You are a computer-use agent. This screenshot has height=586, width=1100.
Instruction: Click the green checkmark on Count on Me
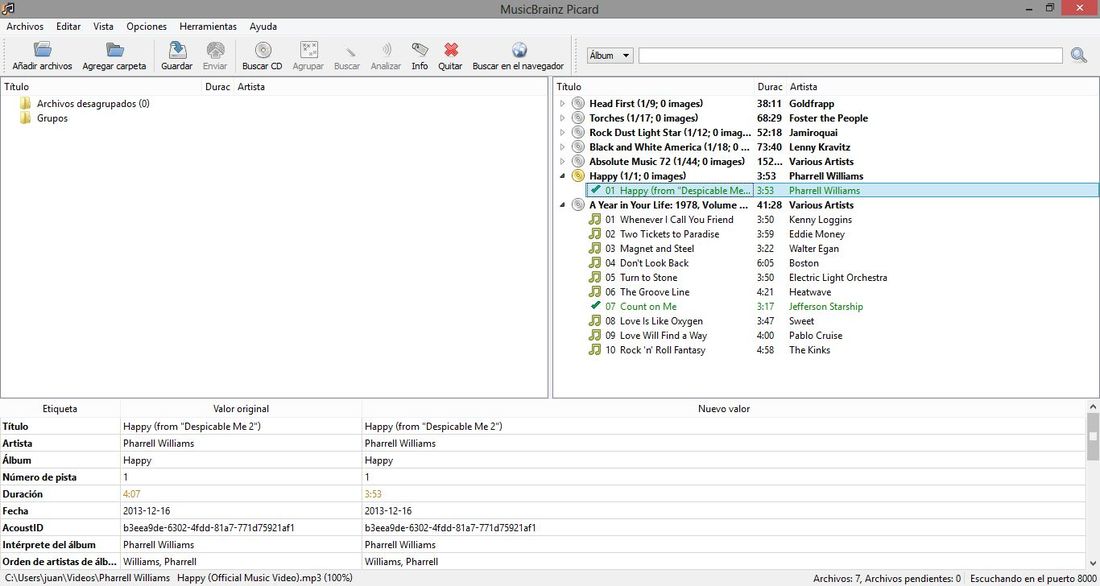[595, 306]
